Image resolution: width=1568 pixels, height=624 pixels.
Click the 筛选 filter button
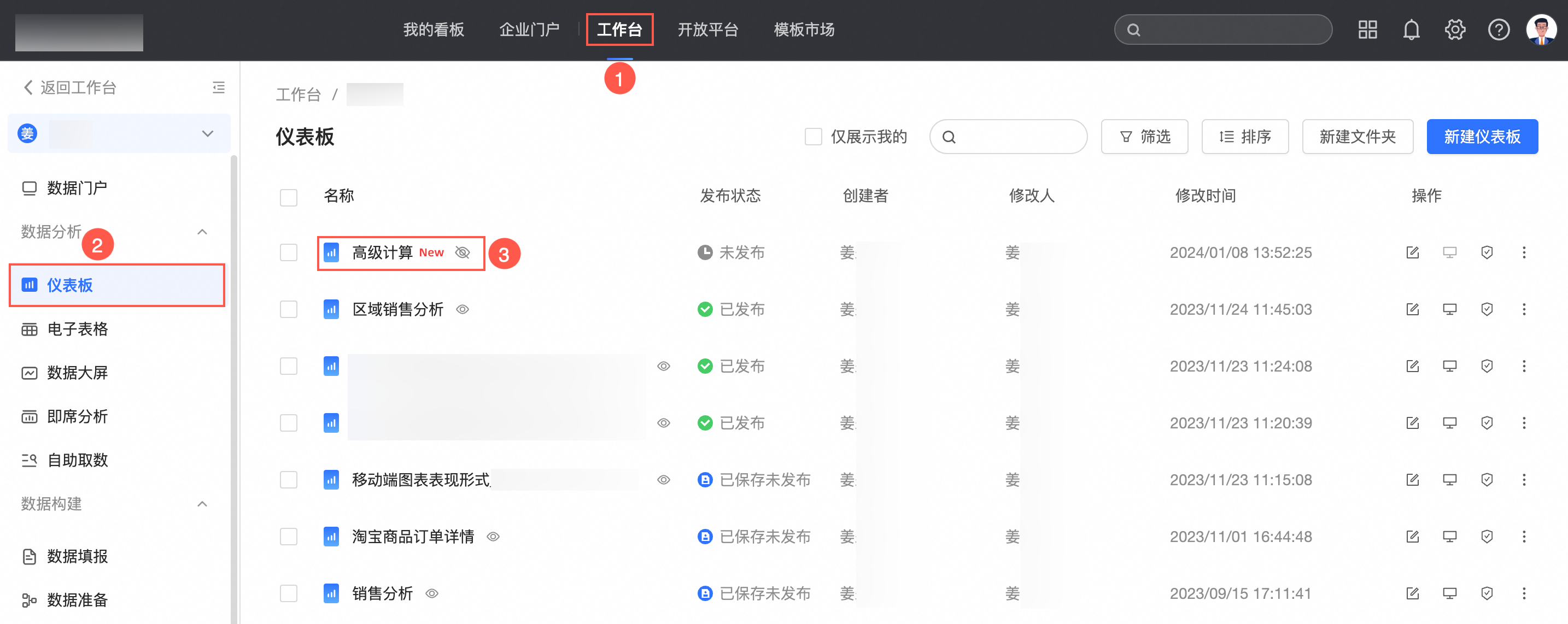pyautogui.click(x=1144, y=137)
